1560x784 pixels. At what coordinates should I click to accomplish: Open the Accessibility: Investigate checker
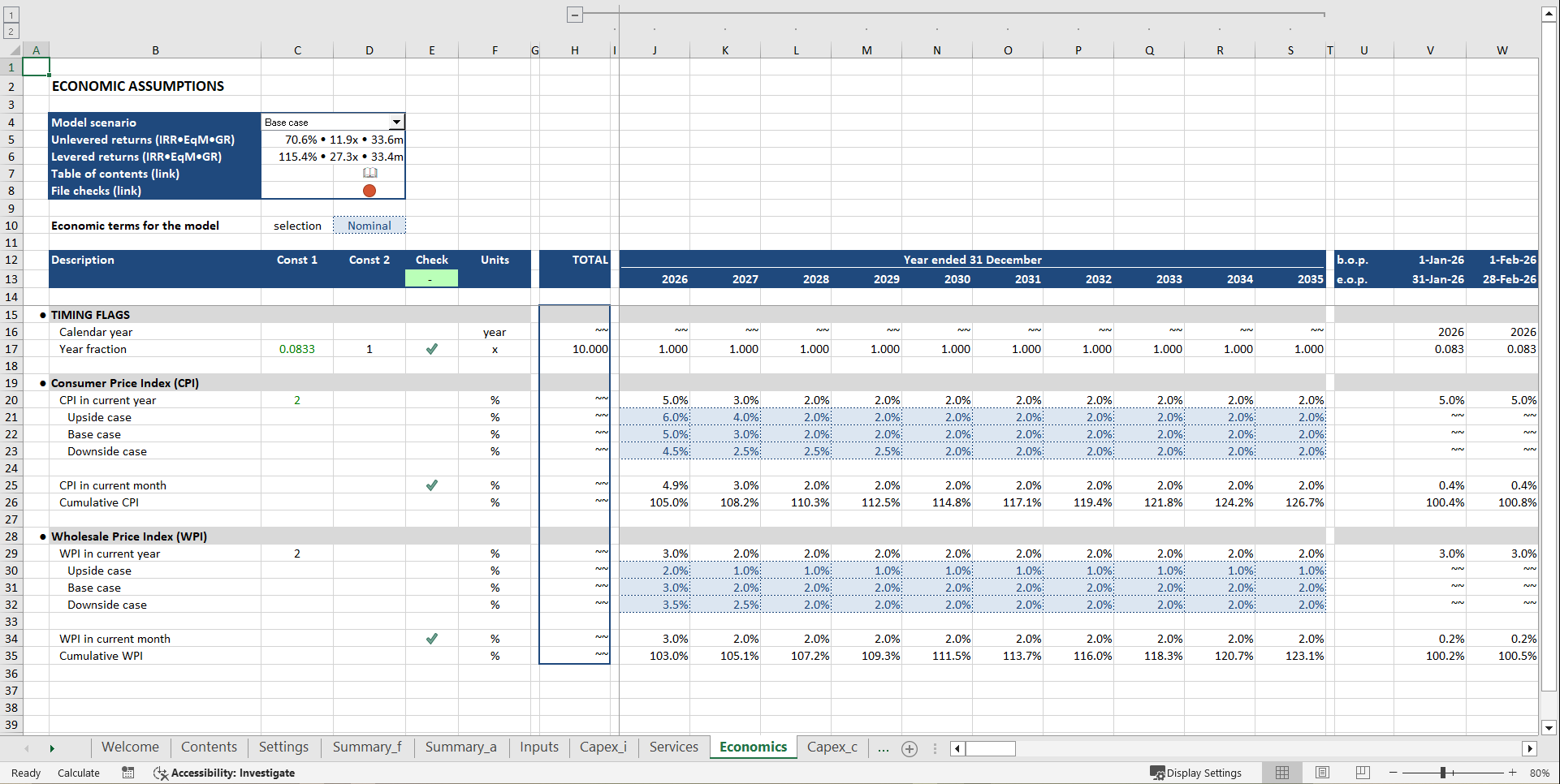pyautogui.click(x=225, y=773)
